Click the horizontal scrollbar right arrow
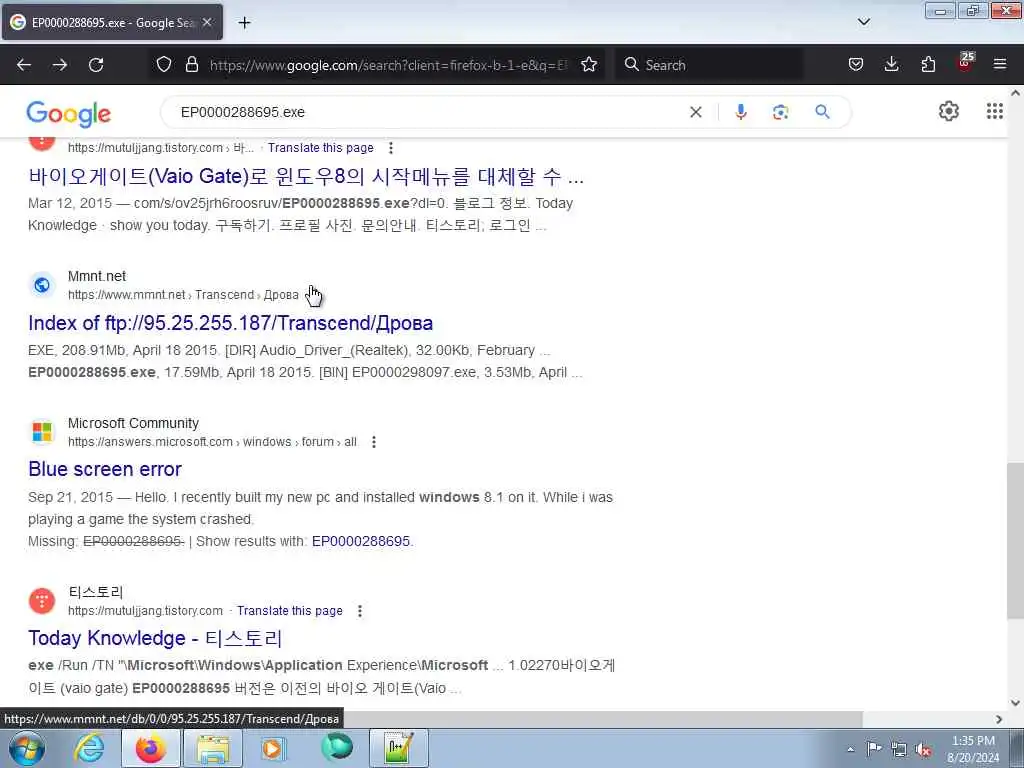 999,719
